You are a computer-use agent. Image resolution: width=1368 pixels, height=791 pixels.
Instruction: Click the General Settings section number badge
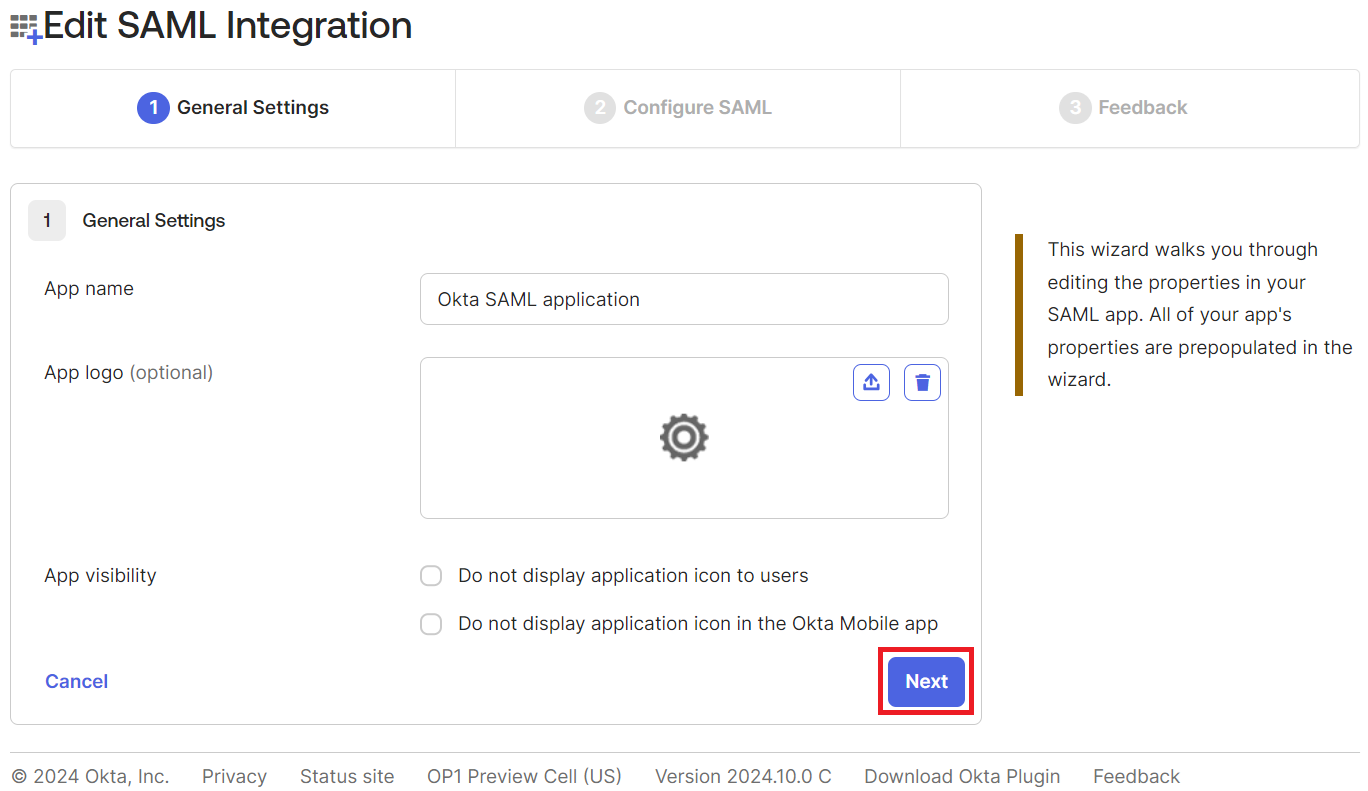[x=47, y=221]
